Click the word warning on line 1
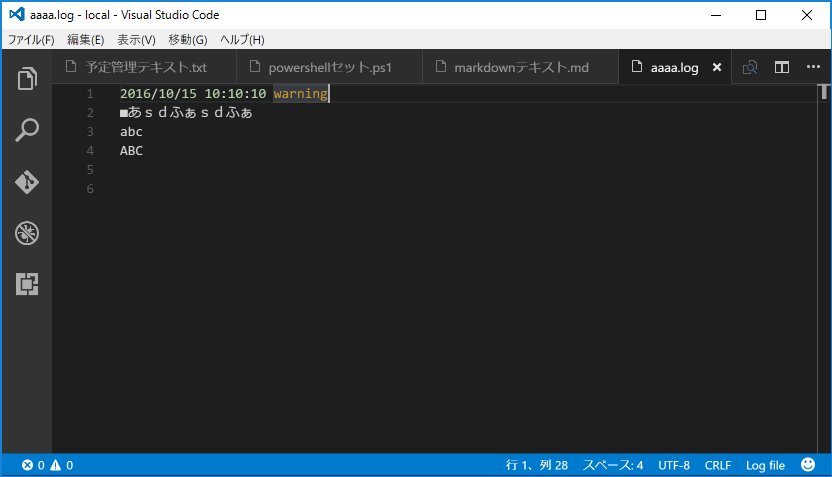The image size is (832, 477). coord(300,94)
